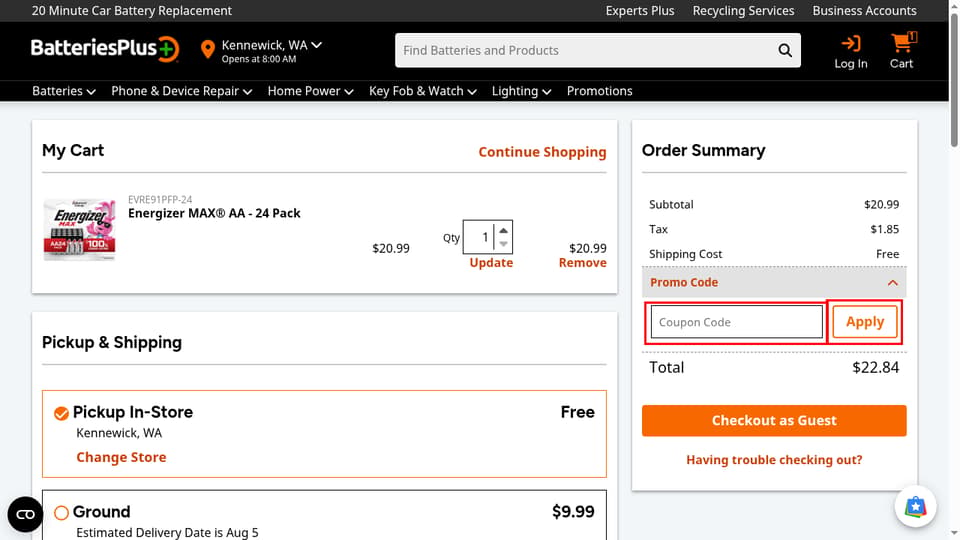Focus Find Batteries and Products search
This screenshot has width=960, height=540.
coord(585,50)
